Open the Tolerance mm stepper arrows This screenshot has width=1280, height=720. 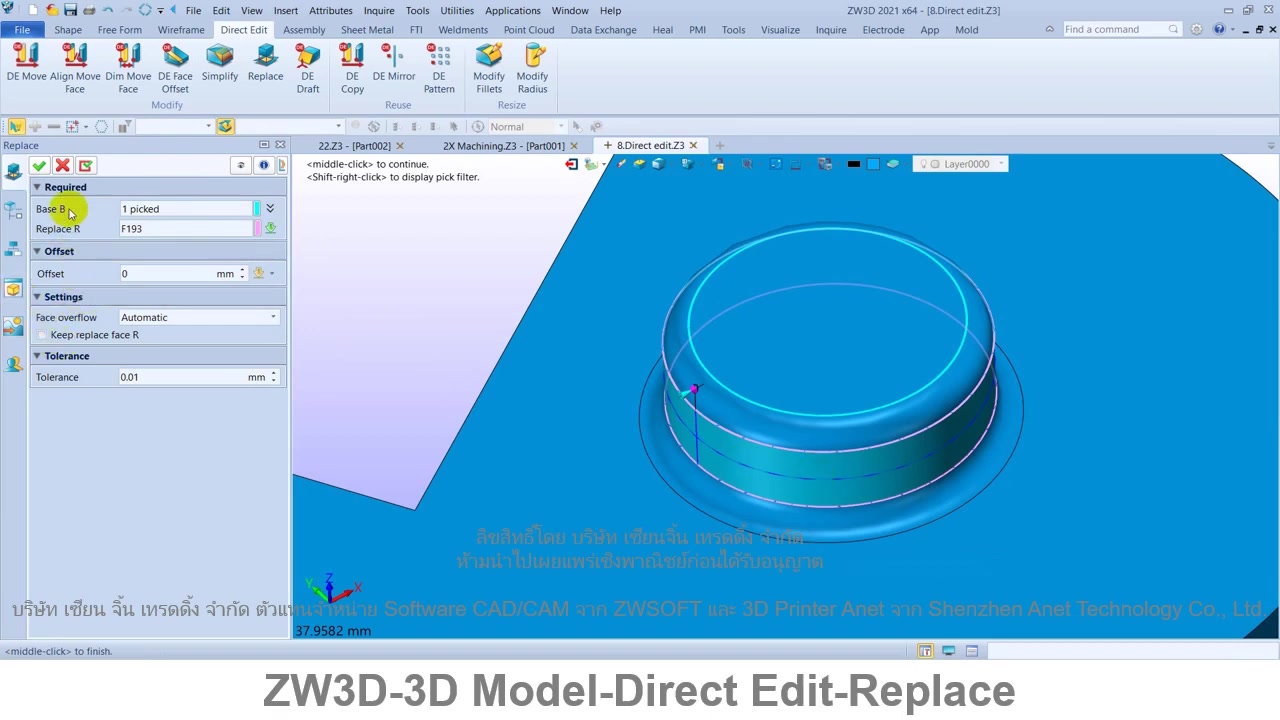[x=273, y=377]
